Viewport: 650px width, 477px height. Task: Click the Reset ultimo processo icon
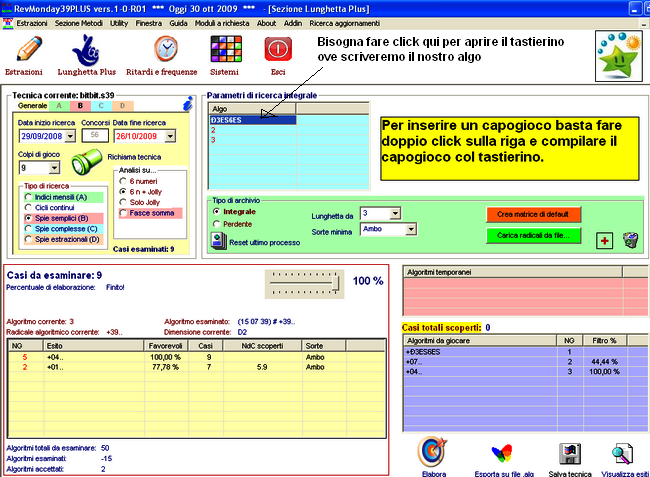(x=218, y=241)
